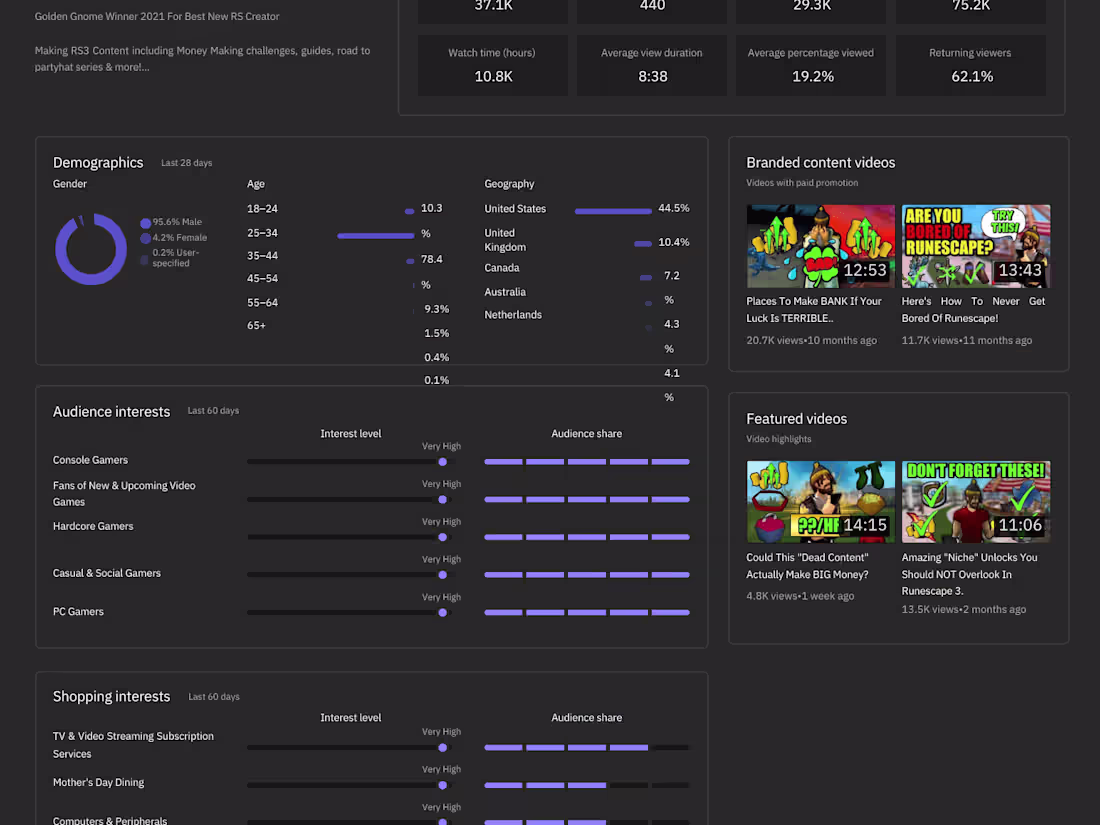The height and width of the screenshot is (825, 1100).
Task: Click the Hardcore Gamers audience share bar
Action: pos(587,537)
